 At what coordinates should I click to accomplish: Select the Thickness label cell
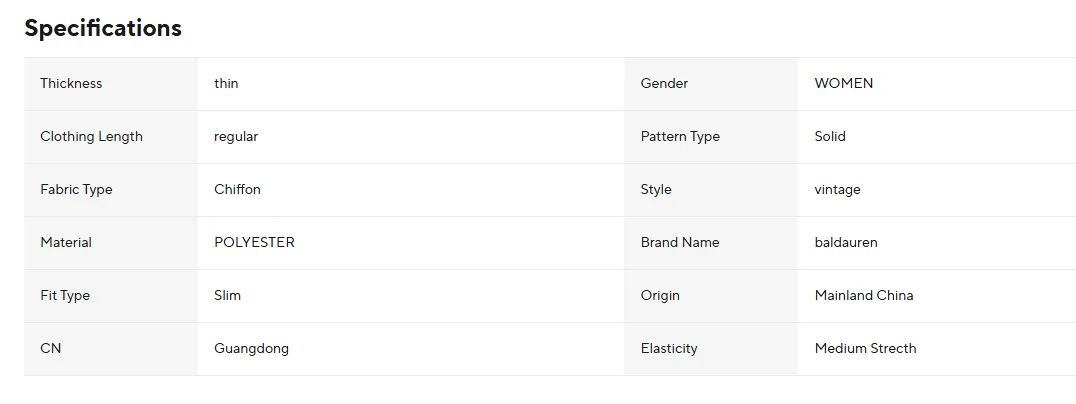point(111,84)
